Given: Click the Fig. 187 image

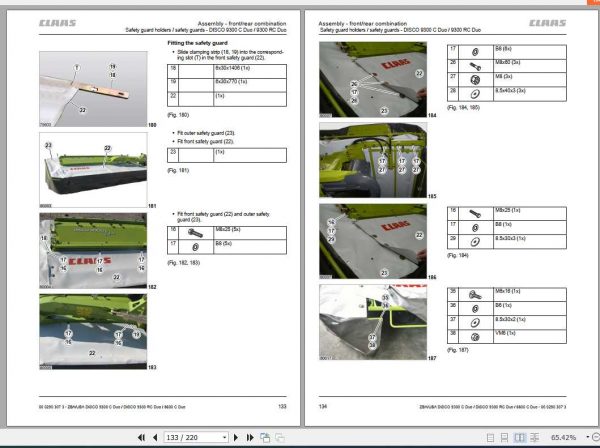Looking at the screenshot, I should tap(373, 322).
